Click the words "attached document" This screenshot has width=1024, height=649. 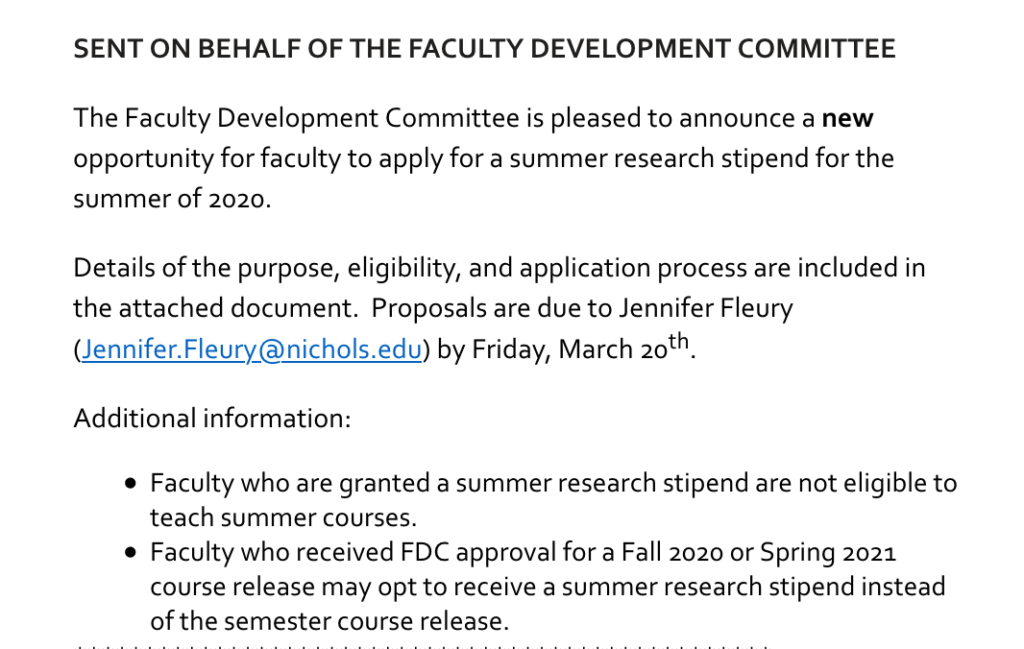coord(226,309)
